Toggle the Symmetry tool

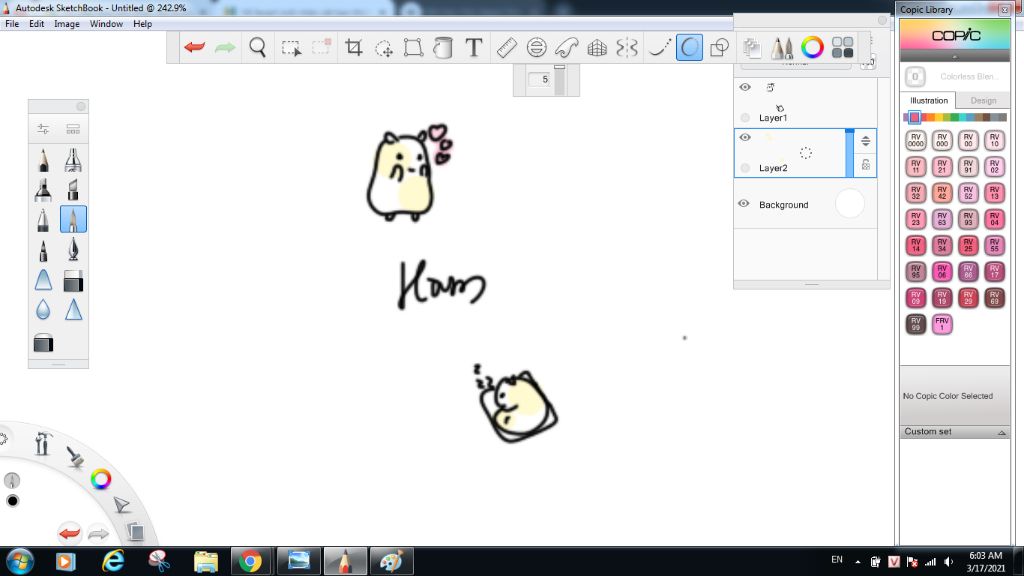pos(627,47)
